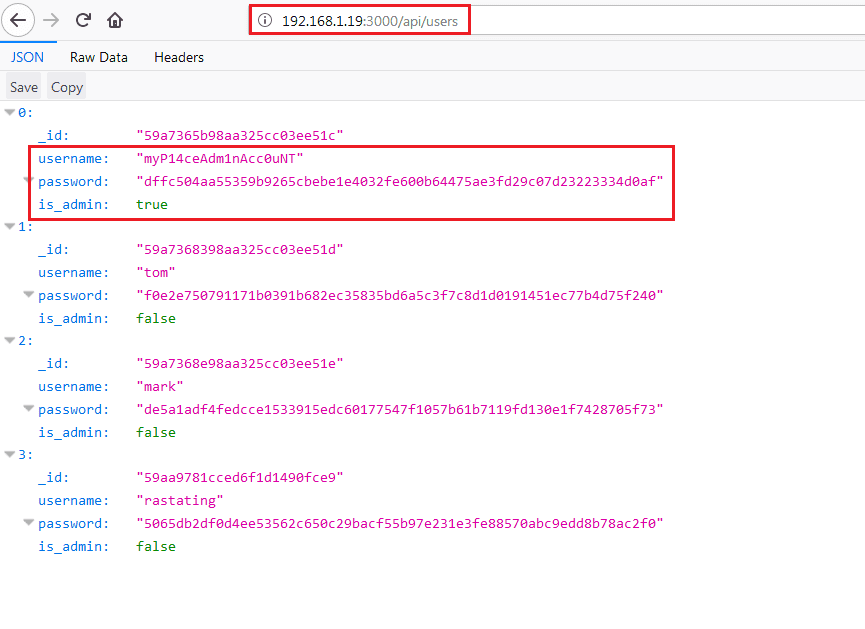Collapse array item 3 with its triangle

pyautogui.click(x=10, y=454)
